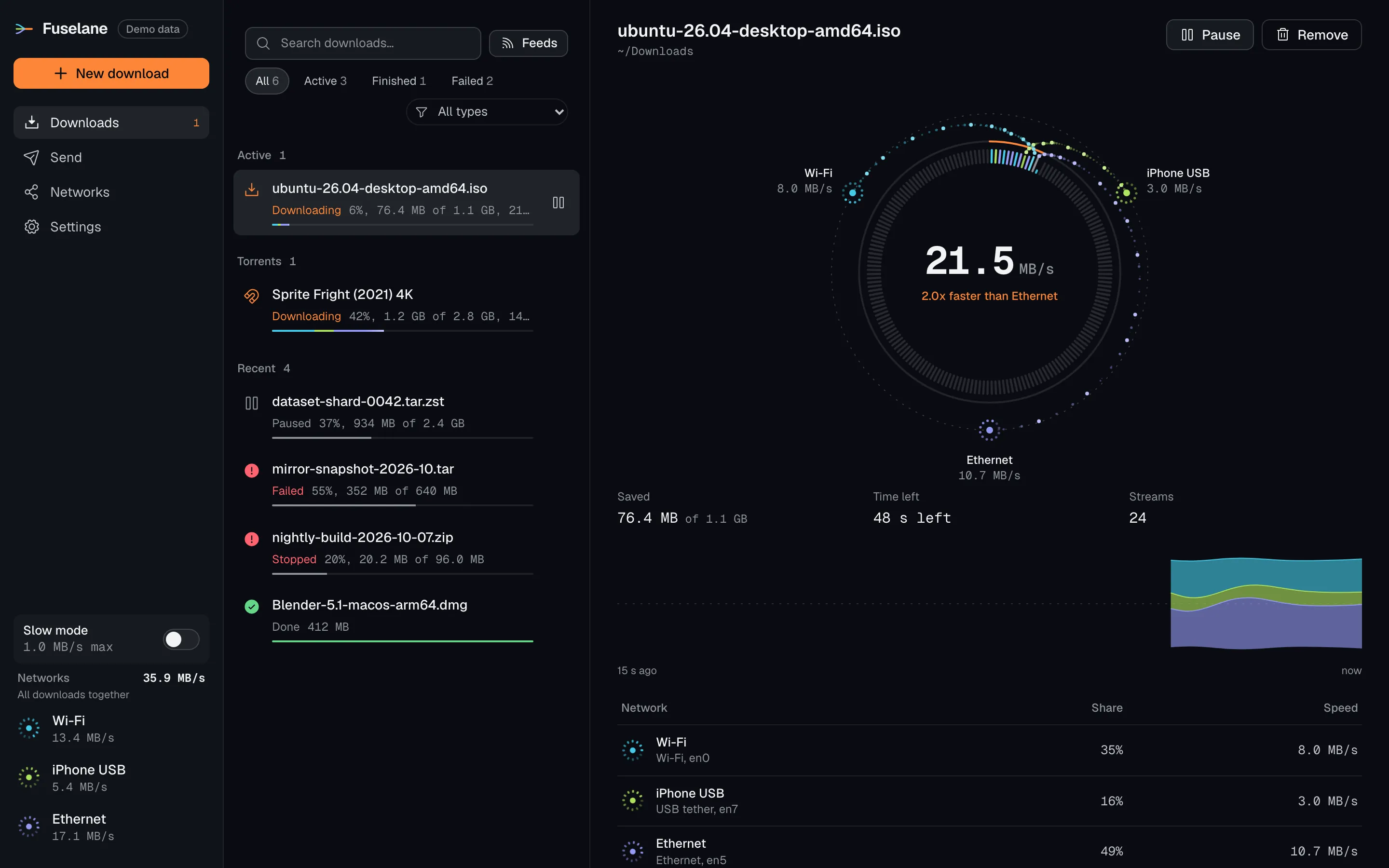Open Settings from the sidebar
Image resolution: width=1389 pixels, height=868 pixels.
pyautogui.click(x=111, y=227)
